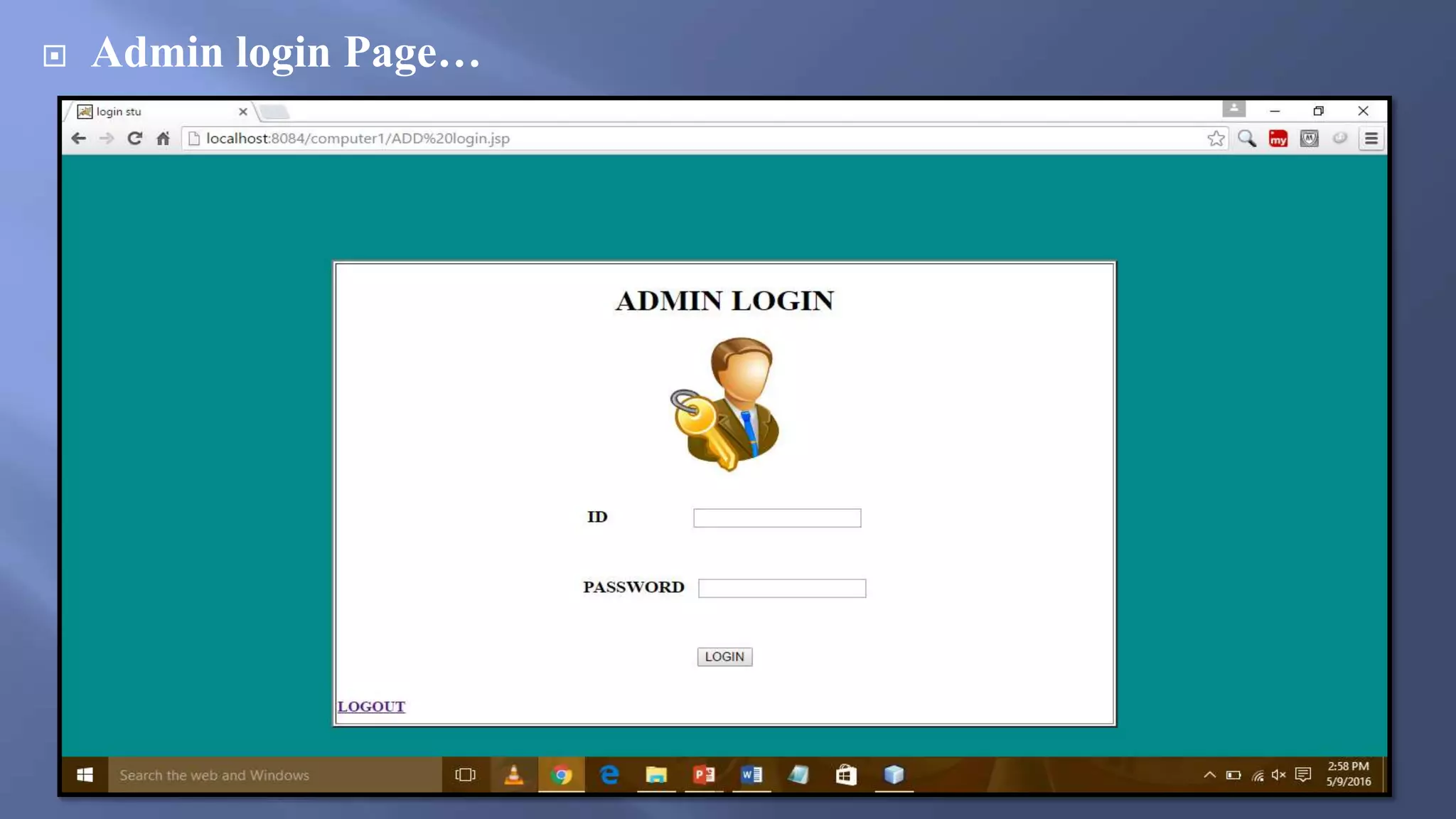Screen dimensions: 1456x819
Task: Click the browser forward arrow
Action: coord(107,139)
